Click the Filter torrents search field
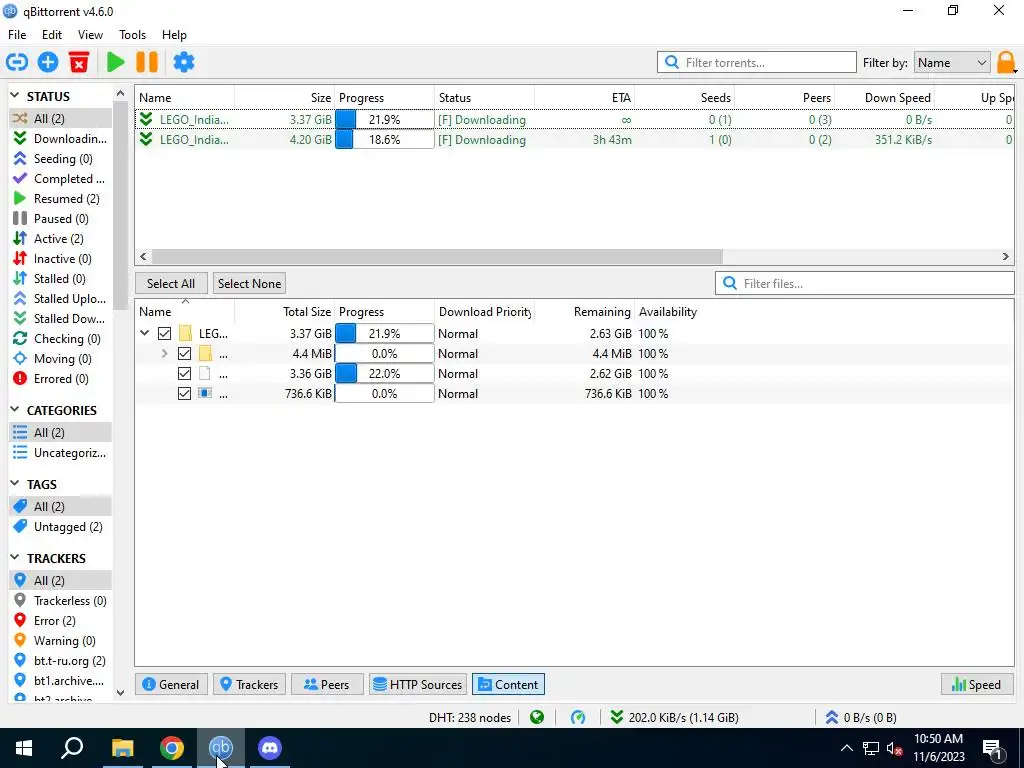Viewport: 1024px width, 768px height. click(x=757, y=63)
